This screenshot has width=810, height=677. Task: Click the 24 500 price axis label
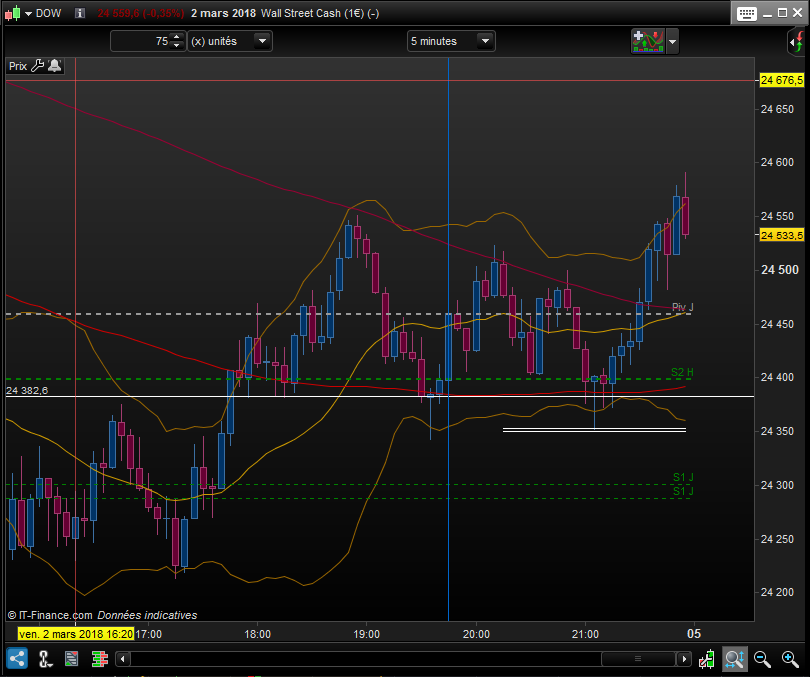pos(780,270)
